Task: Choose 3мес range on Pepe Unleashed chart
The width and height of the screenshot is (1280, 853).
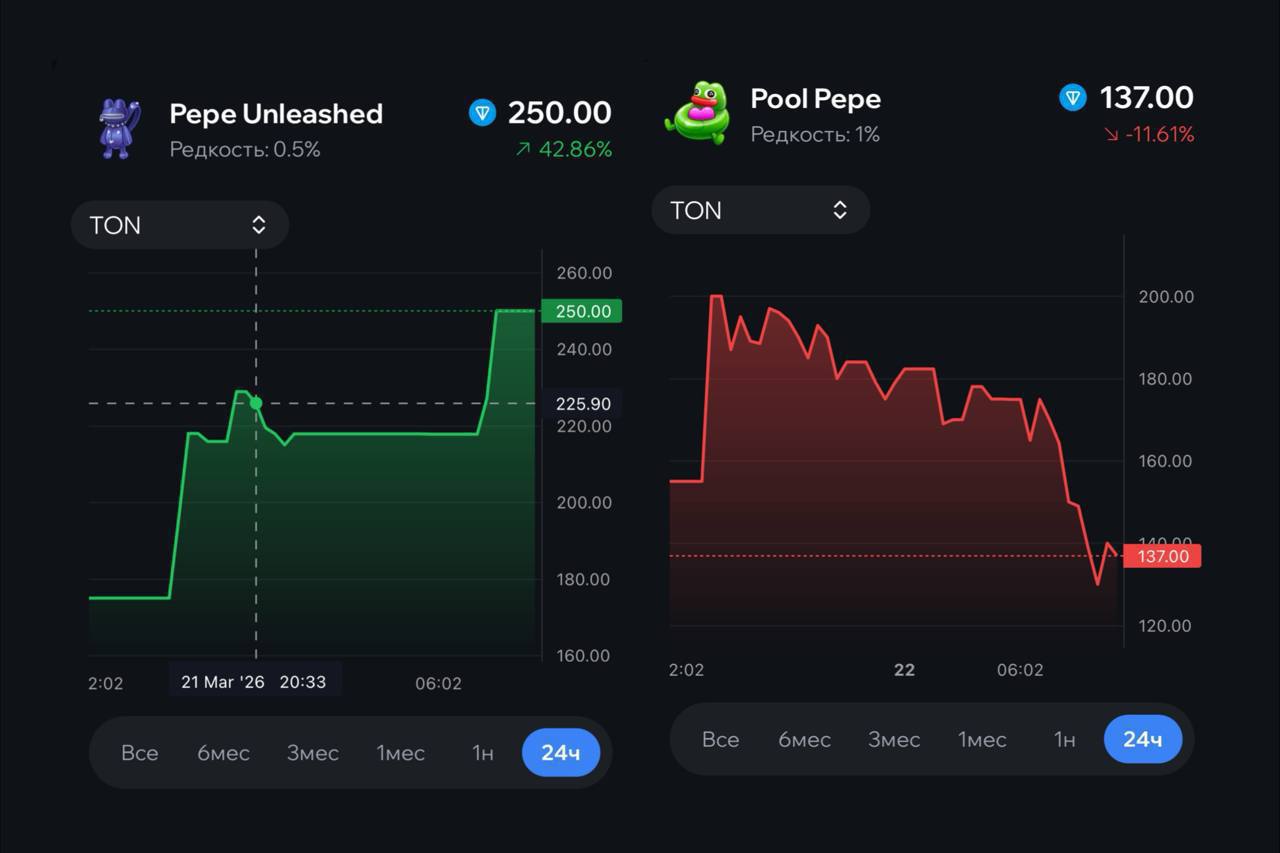Action: point(312,753)
